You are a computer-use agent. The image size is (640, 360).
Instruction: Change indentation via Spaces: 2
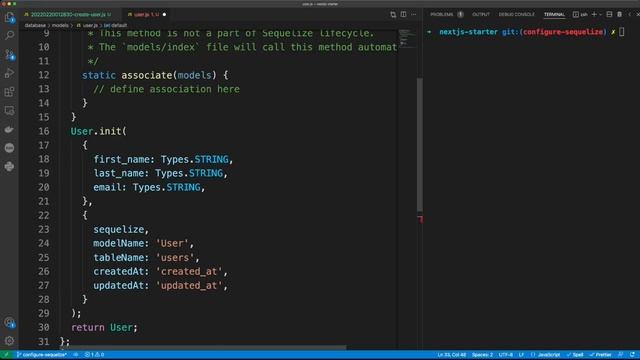point(482,355)
